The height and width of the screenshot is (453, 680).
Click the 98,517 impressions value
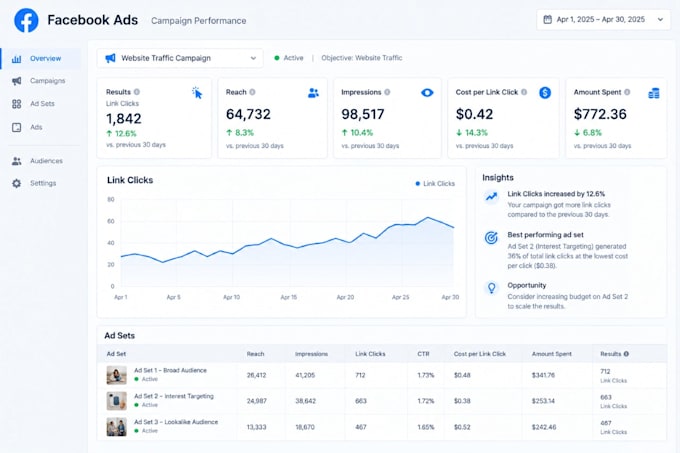363,114
